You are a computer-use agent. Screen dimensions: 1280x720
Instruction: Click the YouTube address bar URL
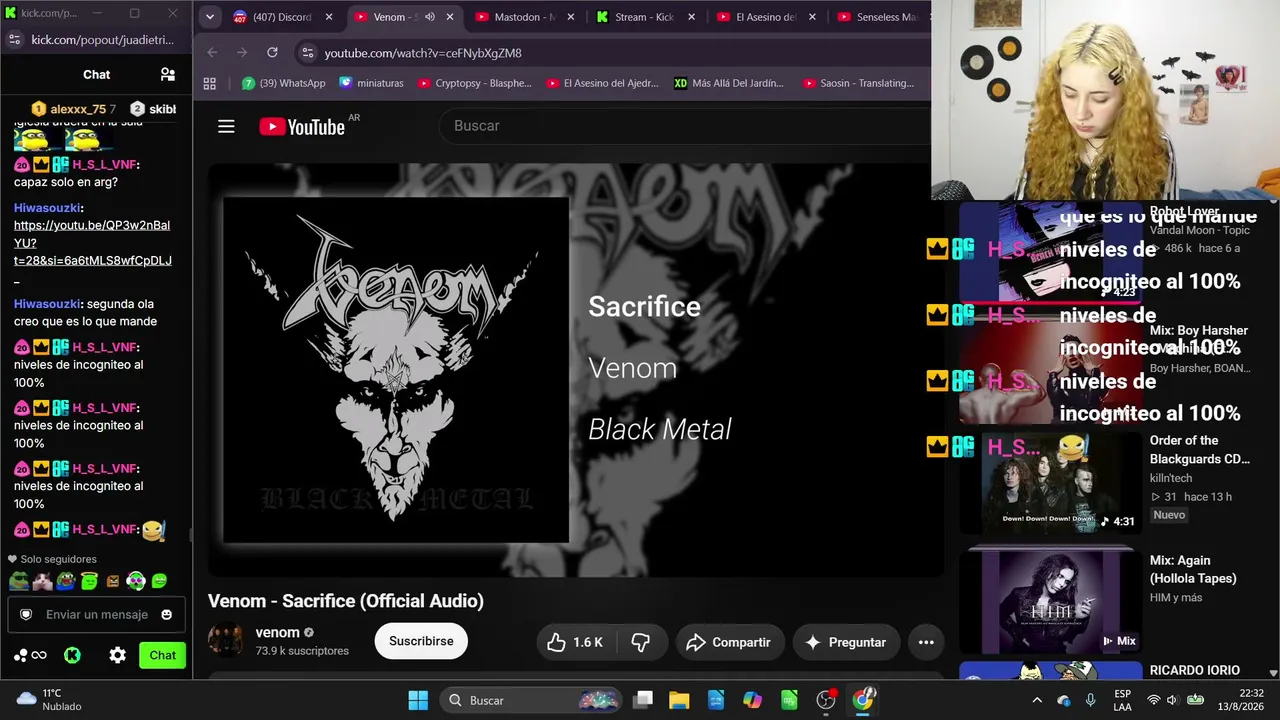click(x=423, y=52)
